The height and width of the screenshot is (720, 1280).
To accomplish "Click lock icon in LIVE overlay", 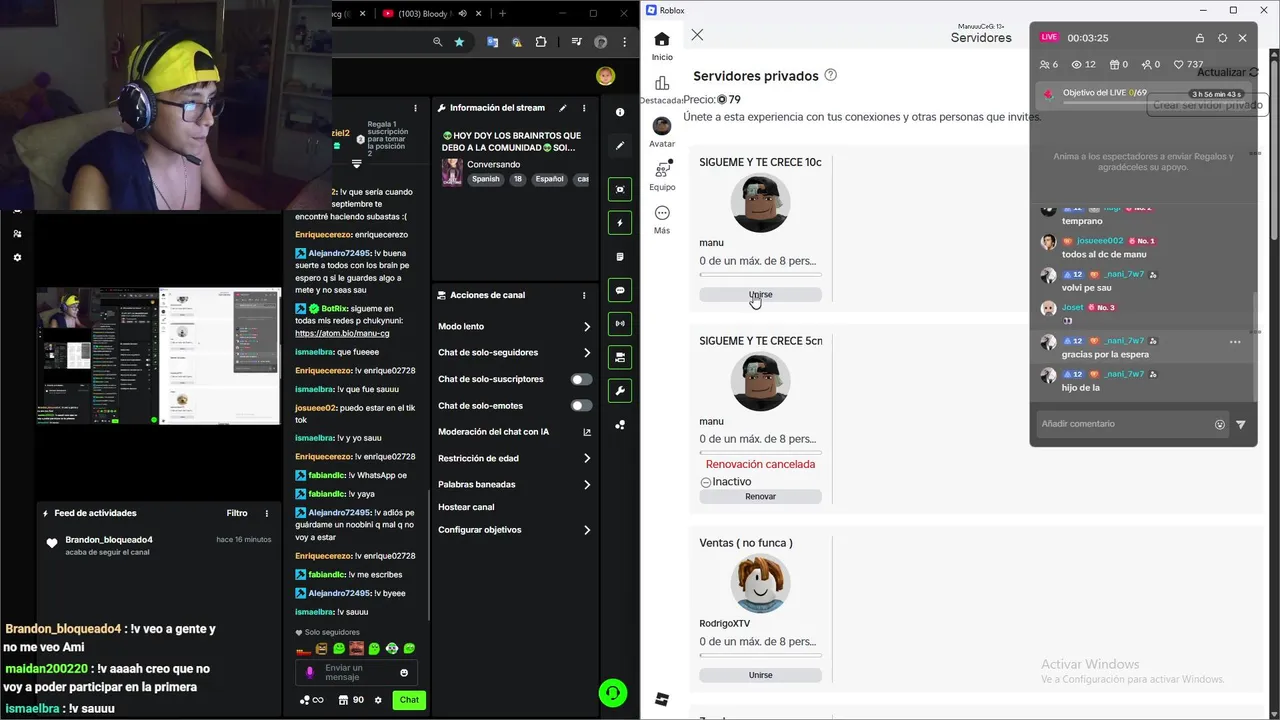I will click(1200, 38).
